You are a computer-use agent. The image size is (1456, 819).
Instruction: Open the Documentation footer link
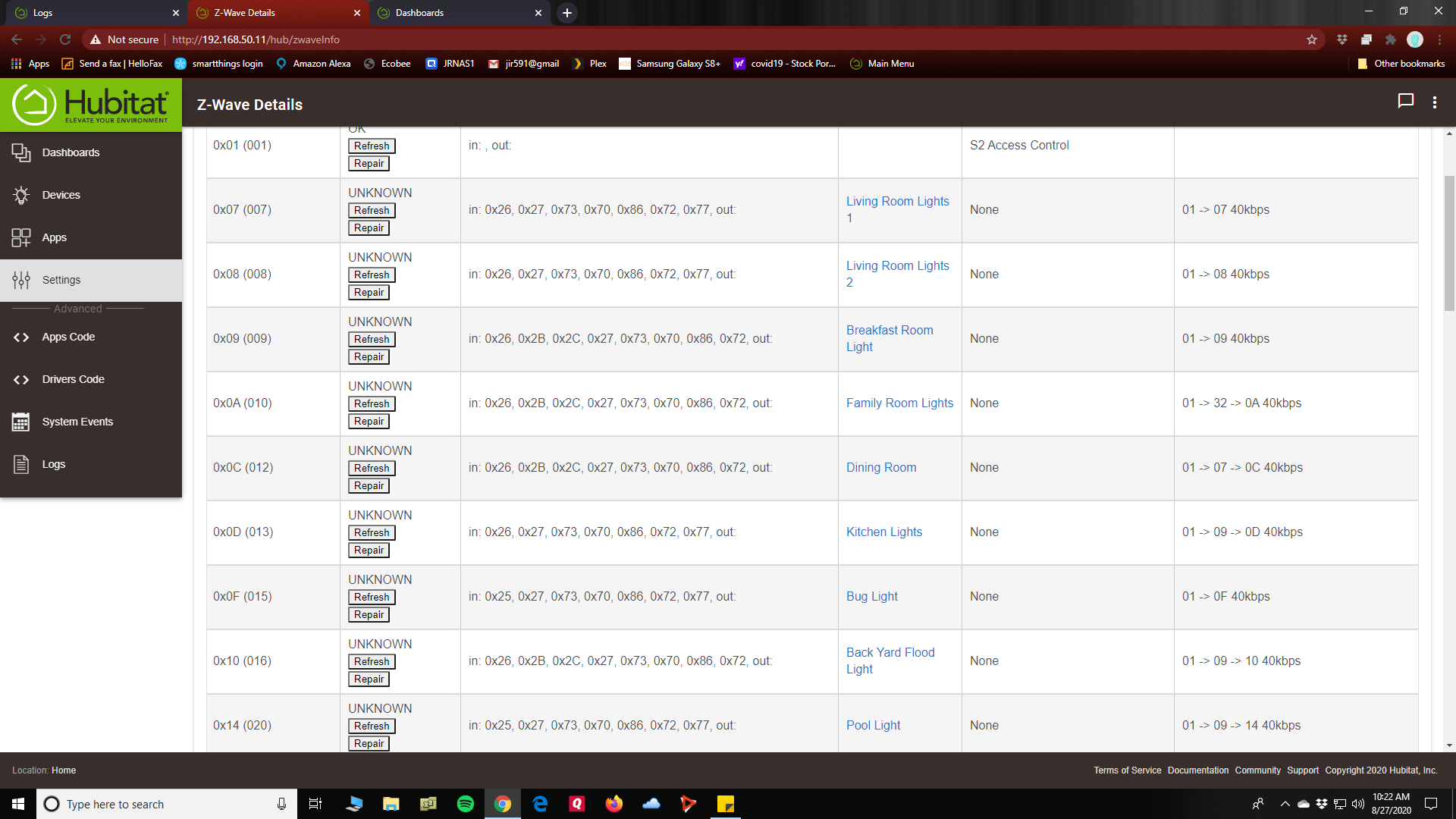click(1198, 770)
